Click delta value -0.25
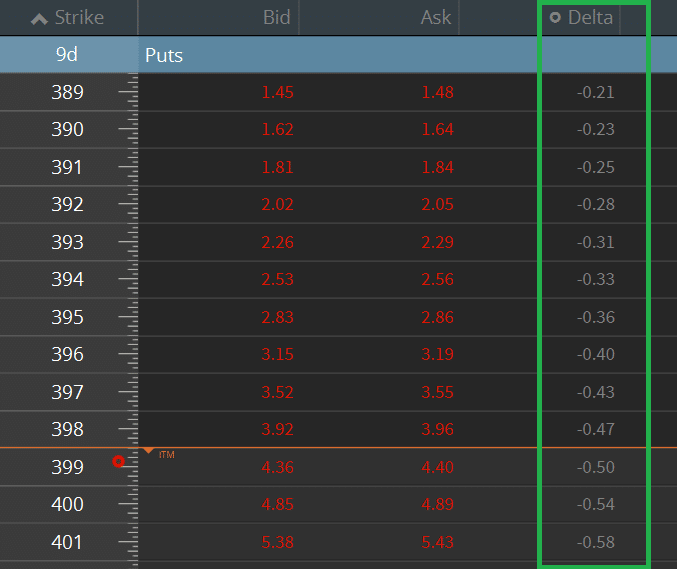The width and height of the screenshot is (677, 569). coord(595,168)
